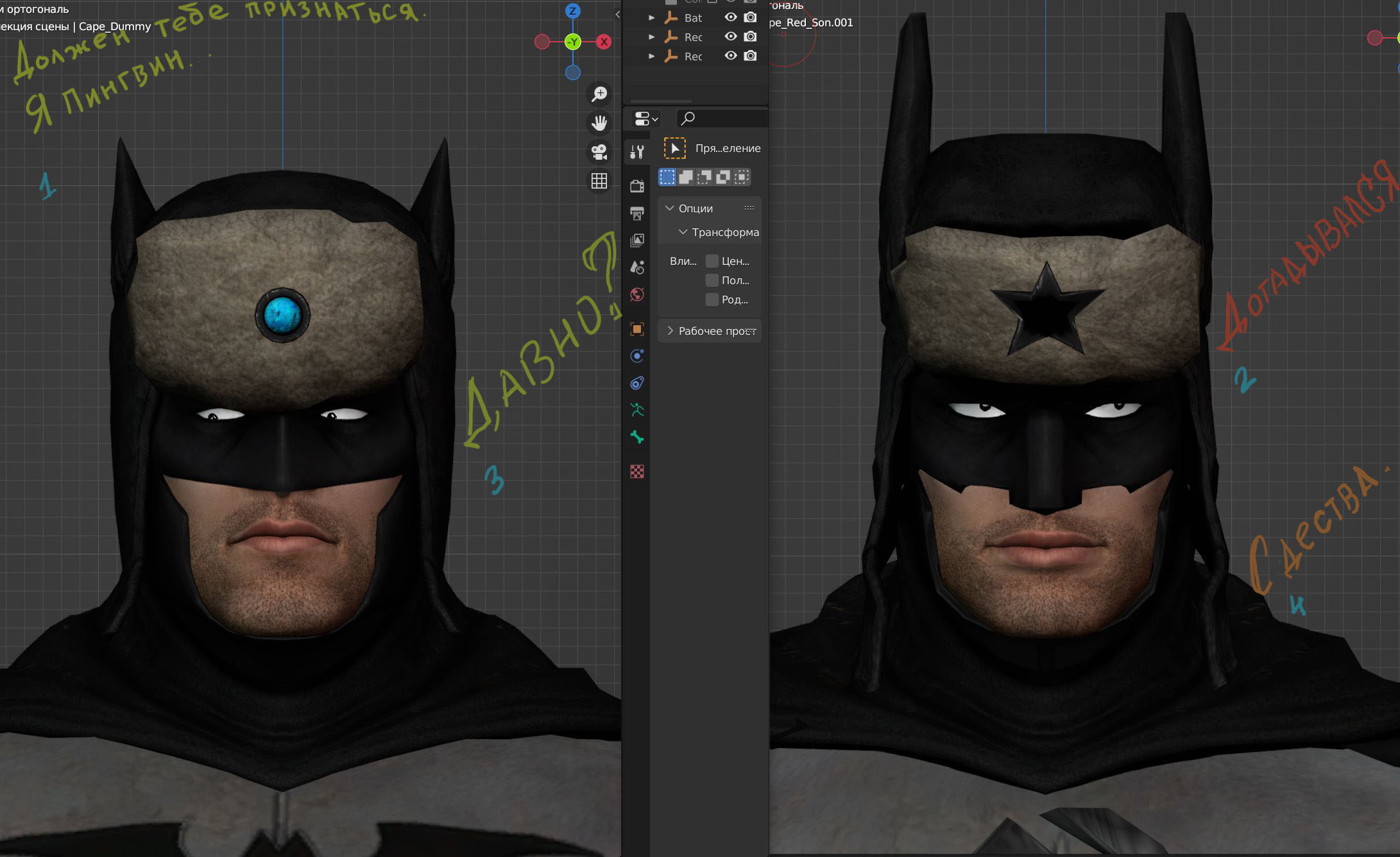The height and width of the screenshot is (857, 1400).
Task: Disable rendering of the first Rec armature
Action: [750, 37]
